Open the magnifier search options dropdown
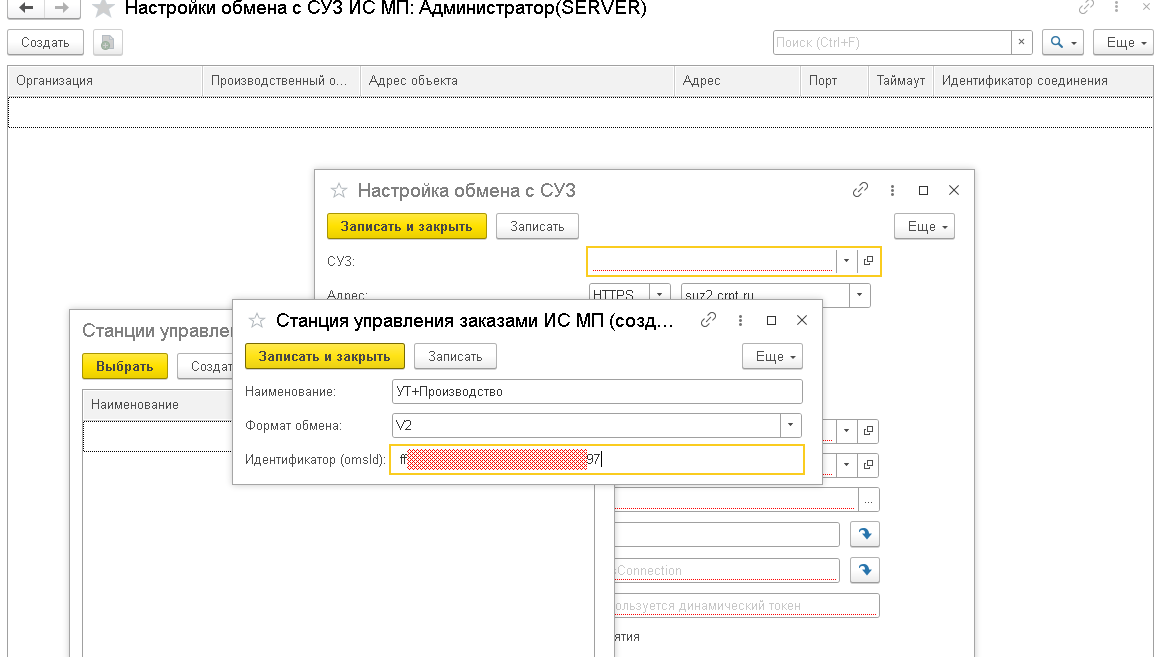Viewport: 1167px width, 657px height. click(1063, 43)
